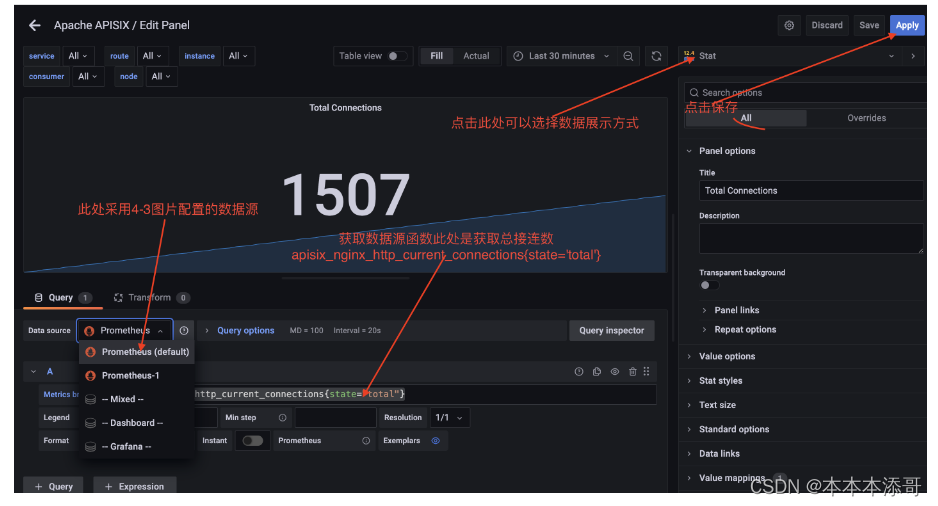Click the clock icon in time picker

518,56
